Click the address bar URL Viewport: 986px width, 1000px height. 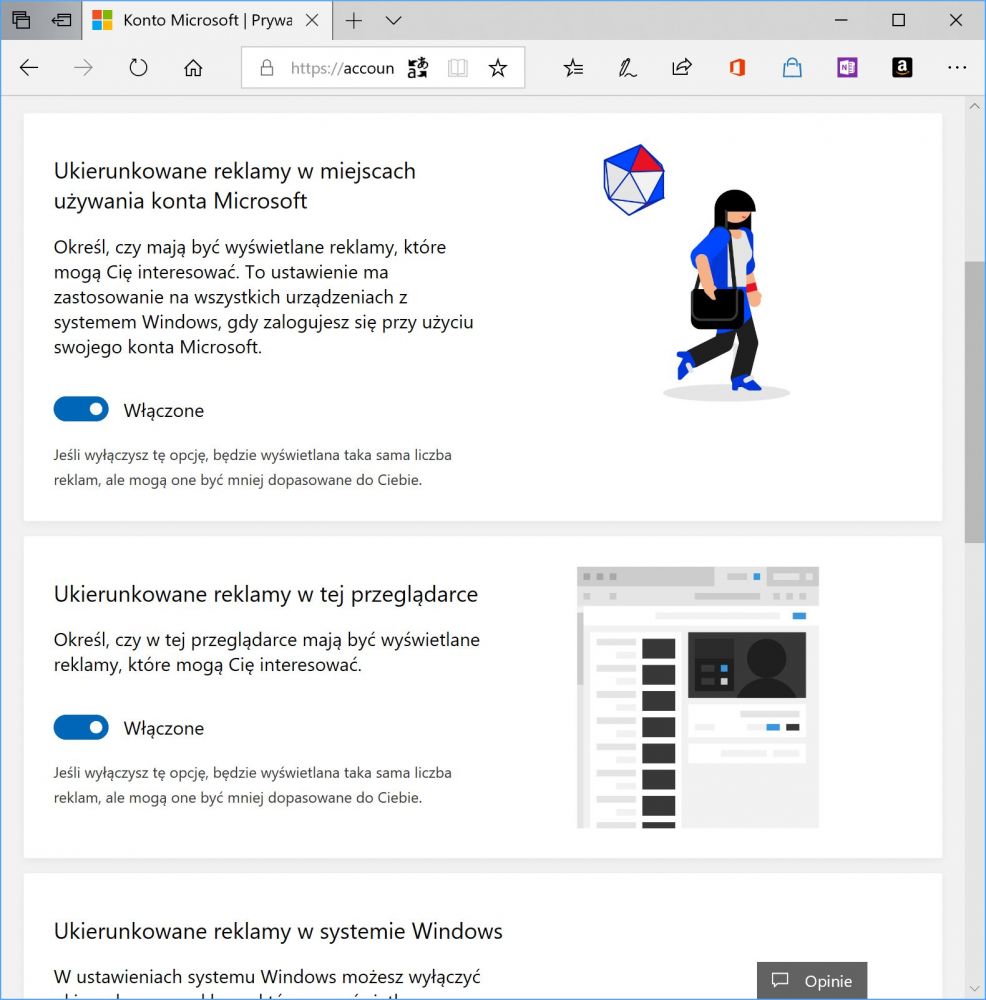click(x=342, y=68)
